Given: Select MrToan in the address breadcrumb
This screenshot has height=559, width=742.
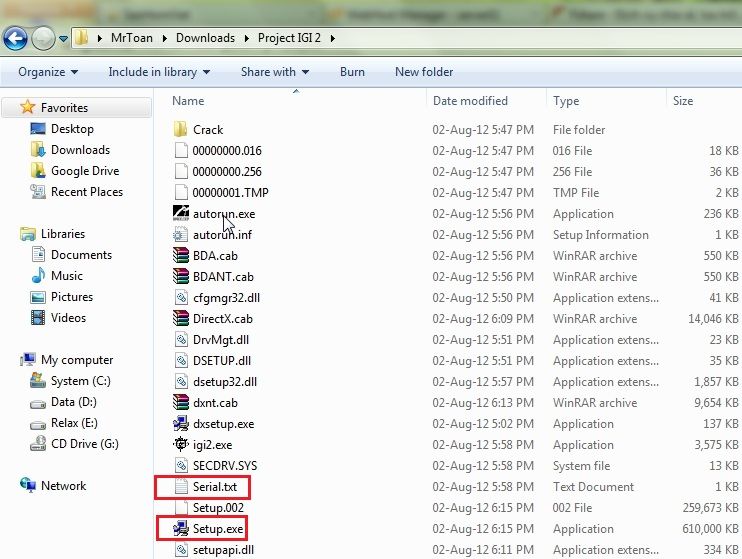Looking at the screenshot, I should pos(132,38).
